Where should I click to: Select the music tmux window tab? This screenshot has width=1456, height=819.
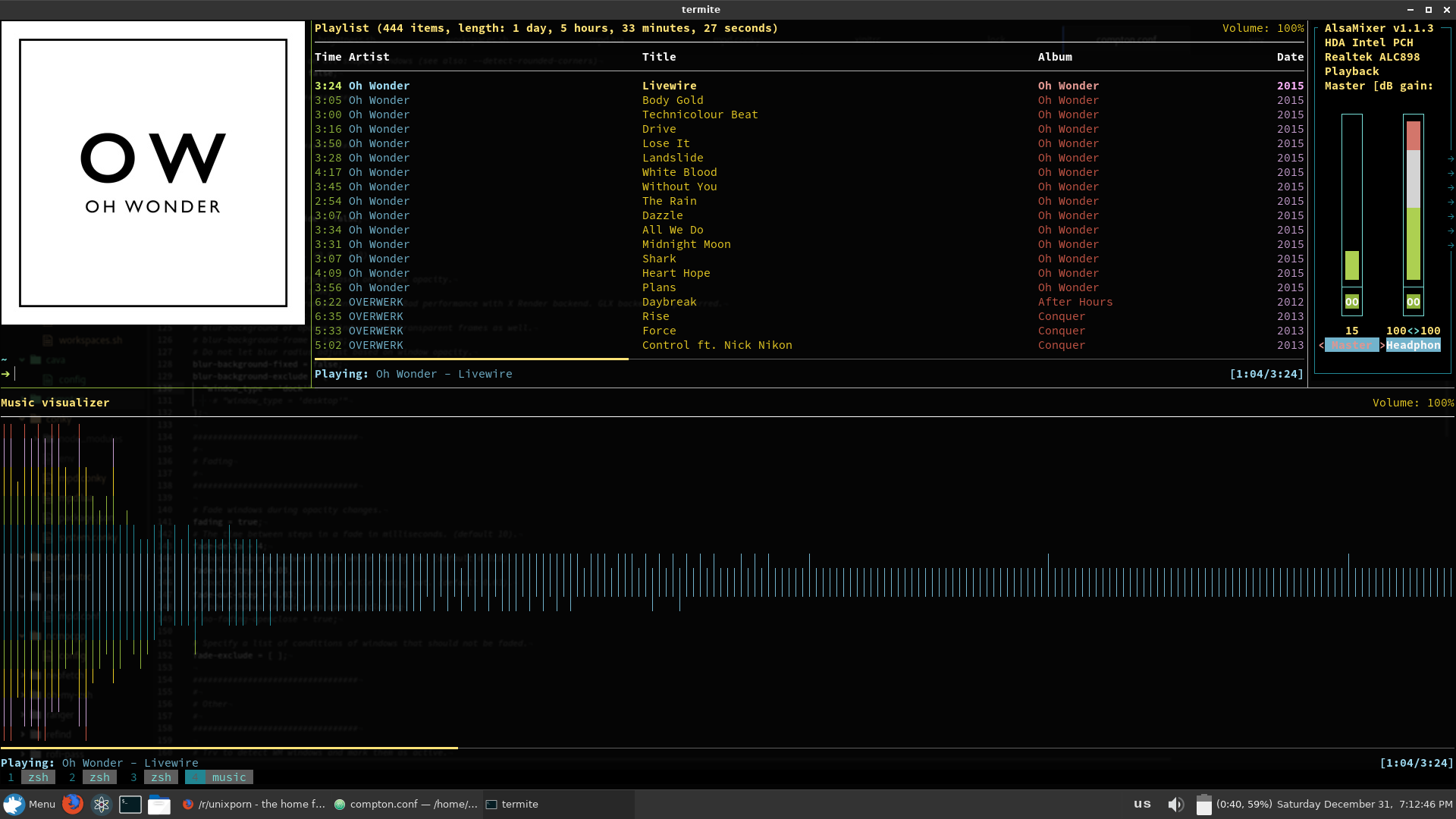point(227,777)
